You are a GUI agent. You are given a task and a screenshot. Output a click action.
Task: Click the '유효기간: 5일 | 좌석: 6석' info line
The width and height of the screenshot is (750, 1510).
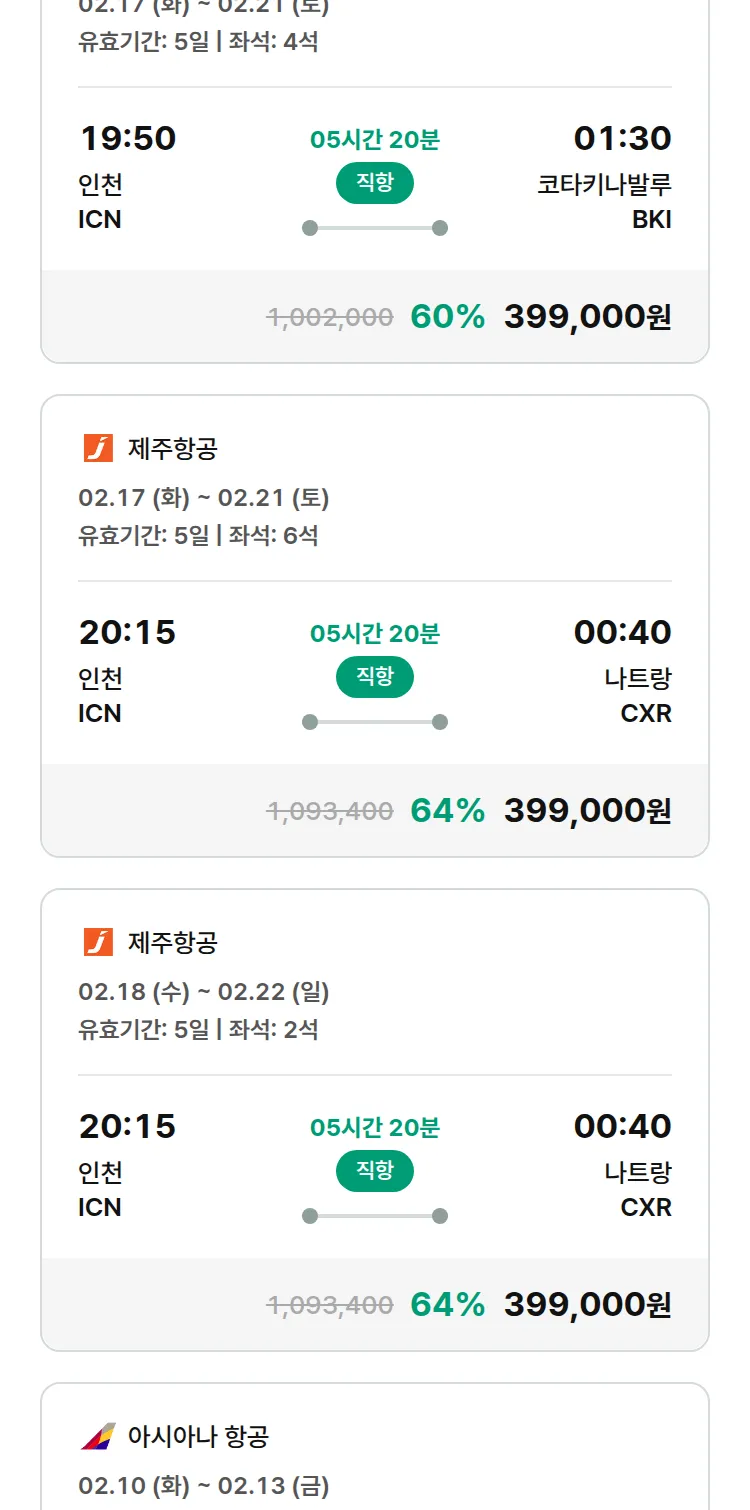tap(198, 536)
